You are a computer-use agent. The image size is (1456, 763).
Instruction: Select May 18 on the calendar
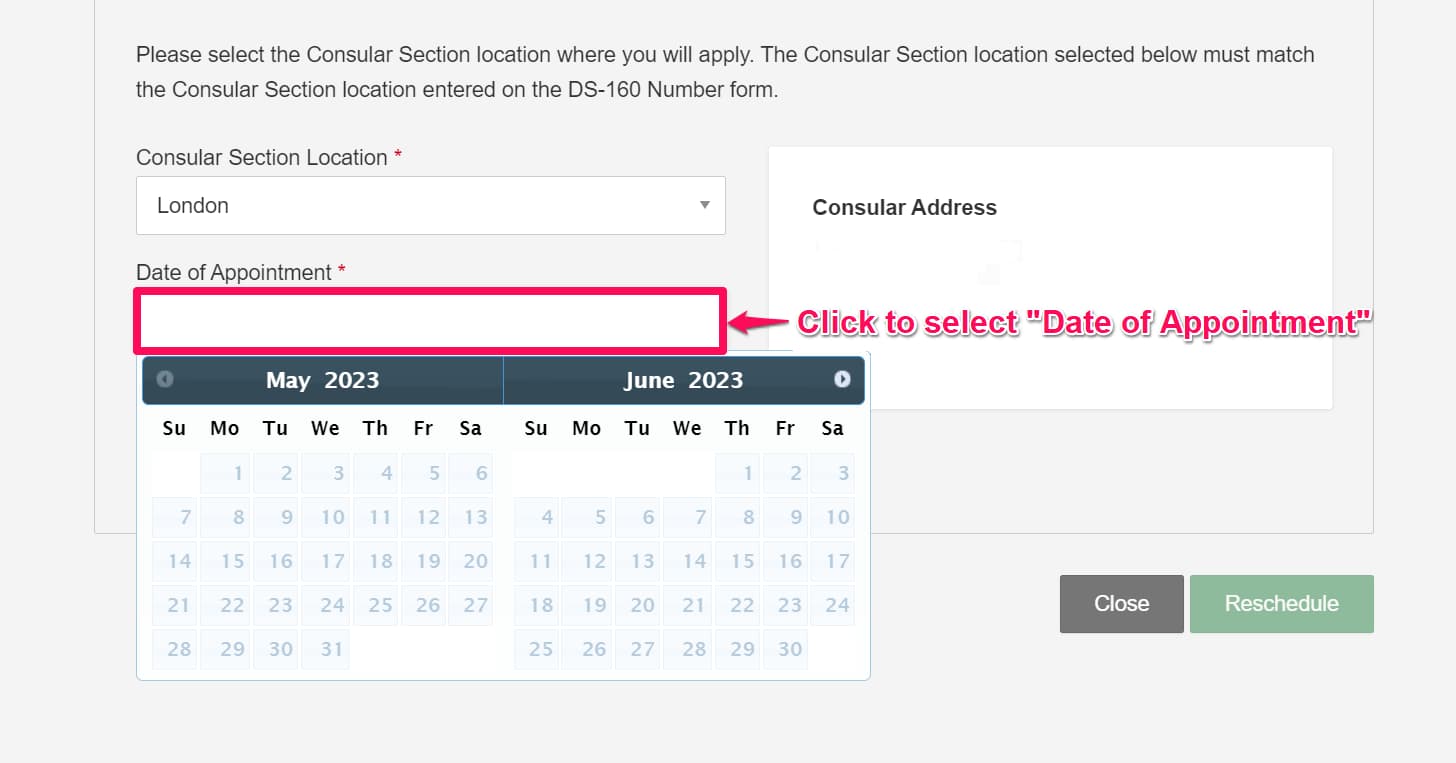375,561
